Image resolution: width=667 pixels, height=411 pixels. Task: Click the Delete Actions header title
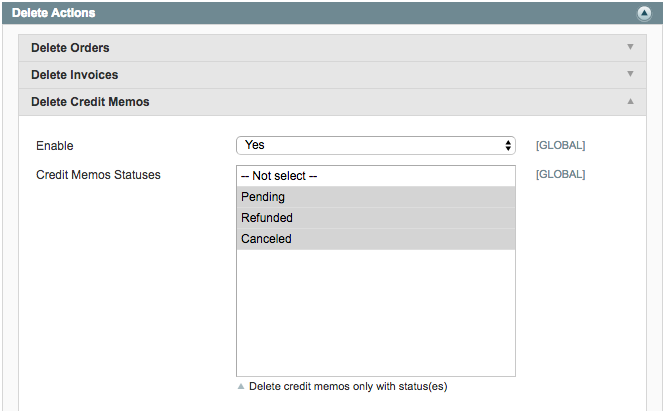point(54,13)
